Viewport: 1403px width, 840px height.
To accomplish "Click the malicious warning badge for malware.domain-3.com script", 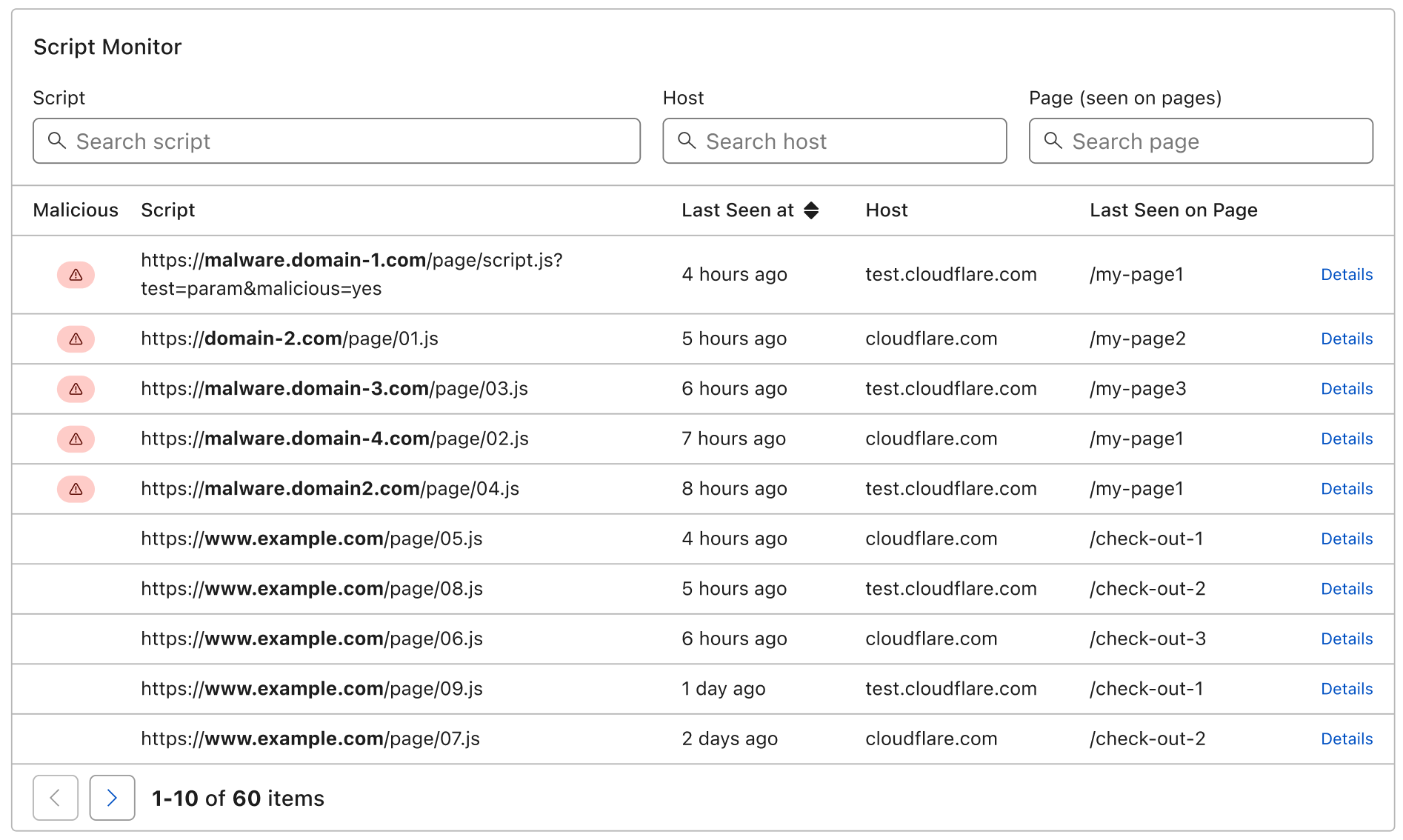I will pos(75,388).
